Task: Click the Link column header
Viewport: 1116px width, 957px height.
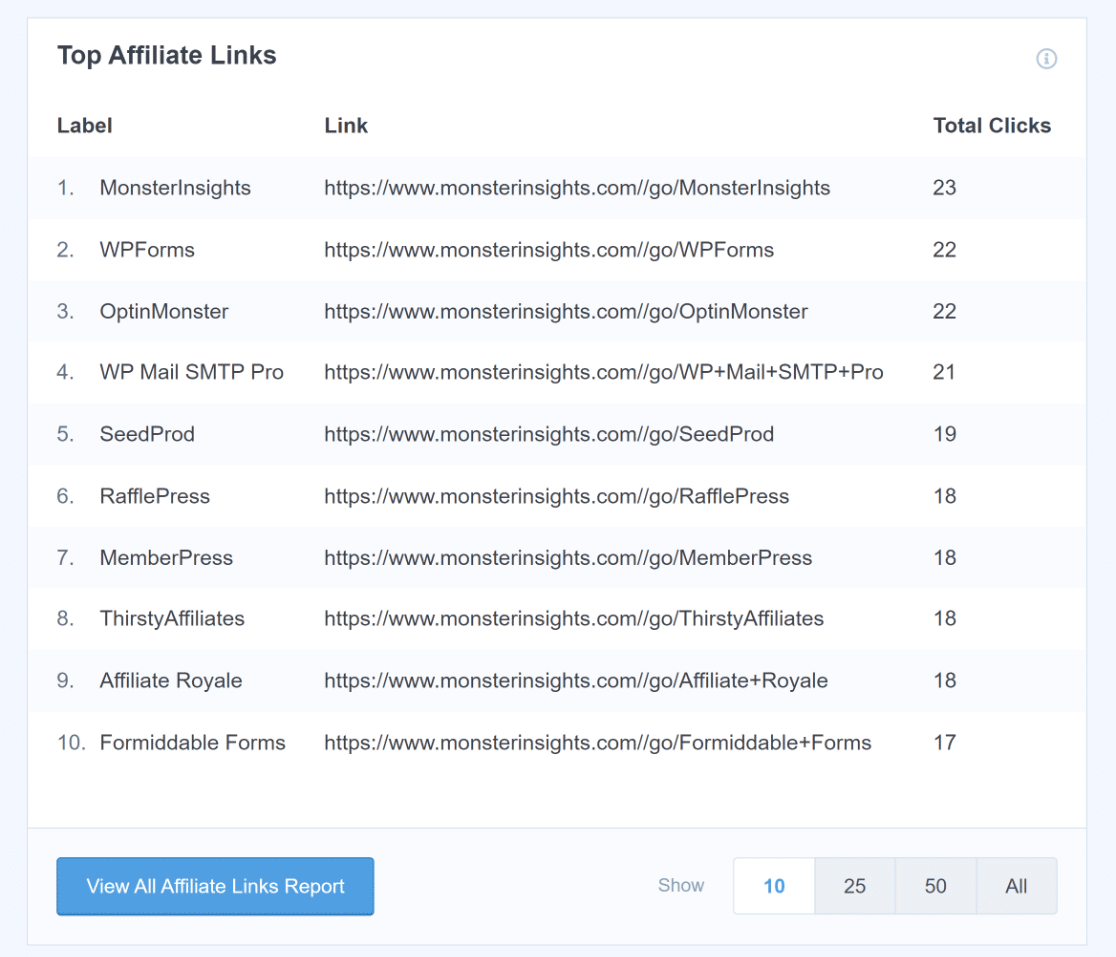Action: point(346,126)
